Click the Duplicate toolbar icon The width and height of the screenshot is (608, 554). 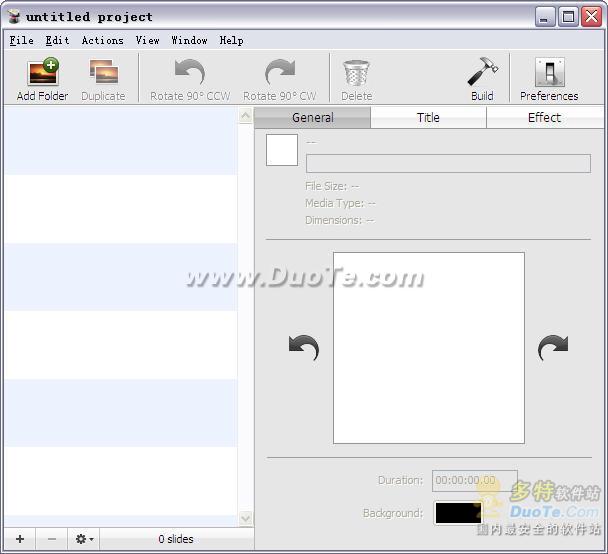tap(104, 71)
